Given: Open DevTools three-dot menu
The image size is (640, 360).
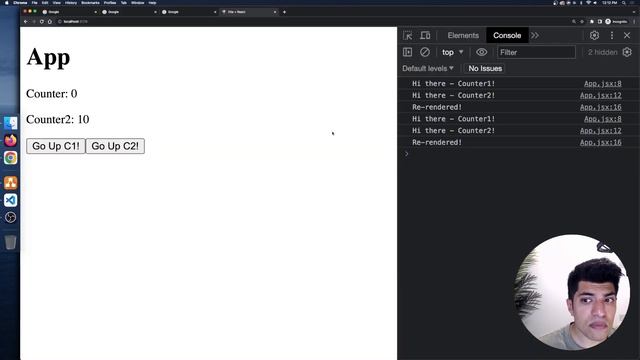Looking at the screenshot, I should [x=611, y=36].
